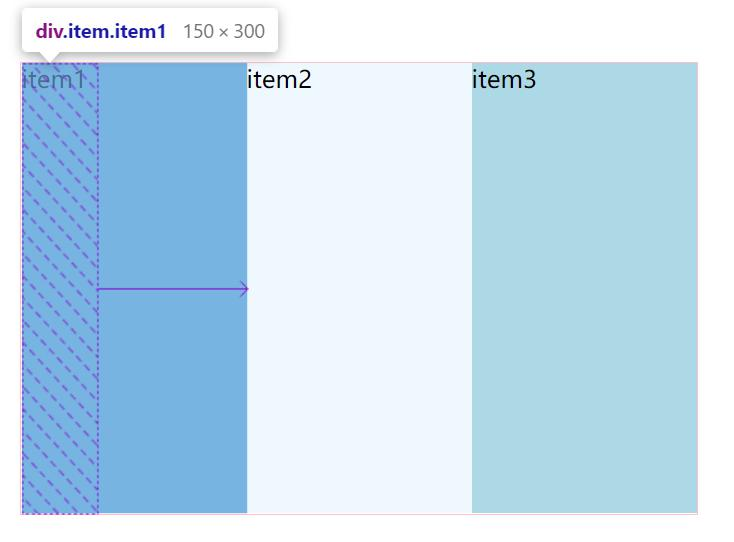Click the blank white area below the container
The height and width of the screenshot is (542, 734).
click(360, 529)
